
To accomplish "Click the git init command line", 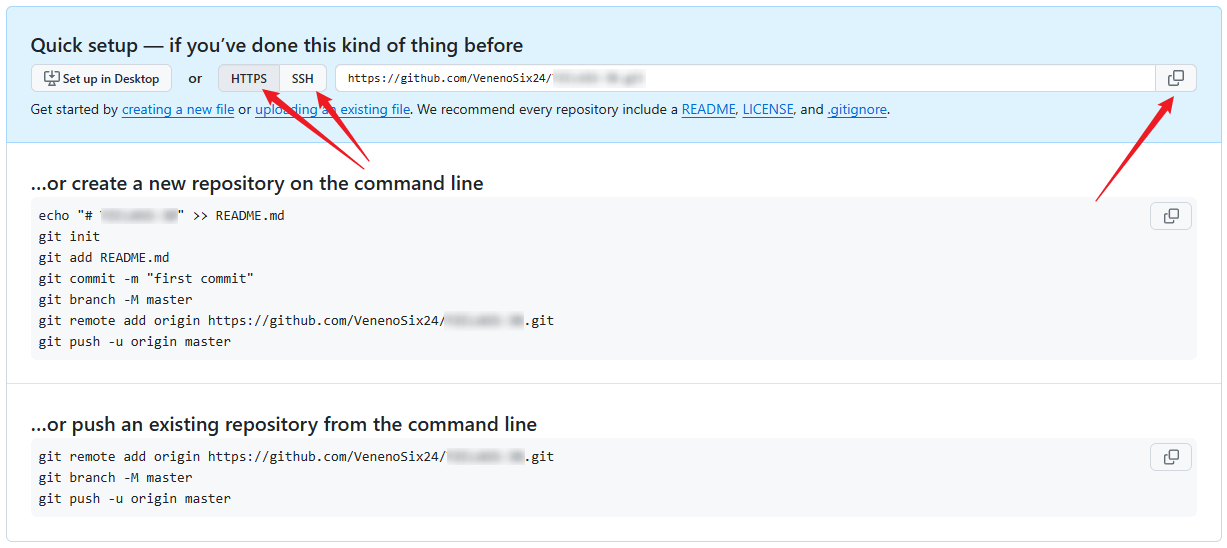I will point(69,237).
